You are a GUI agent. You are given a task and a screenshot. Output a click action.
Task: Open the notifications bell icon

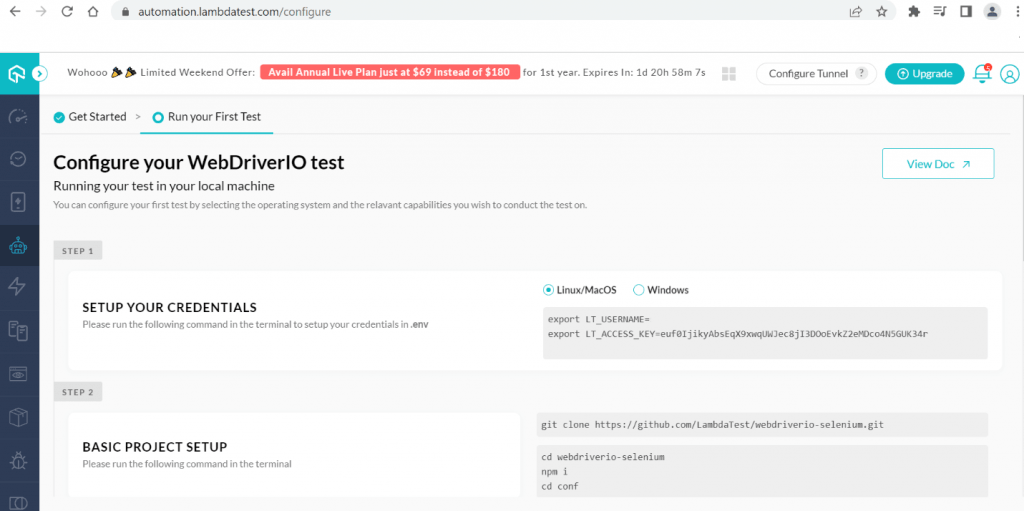coord(982,73)
